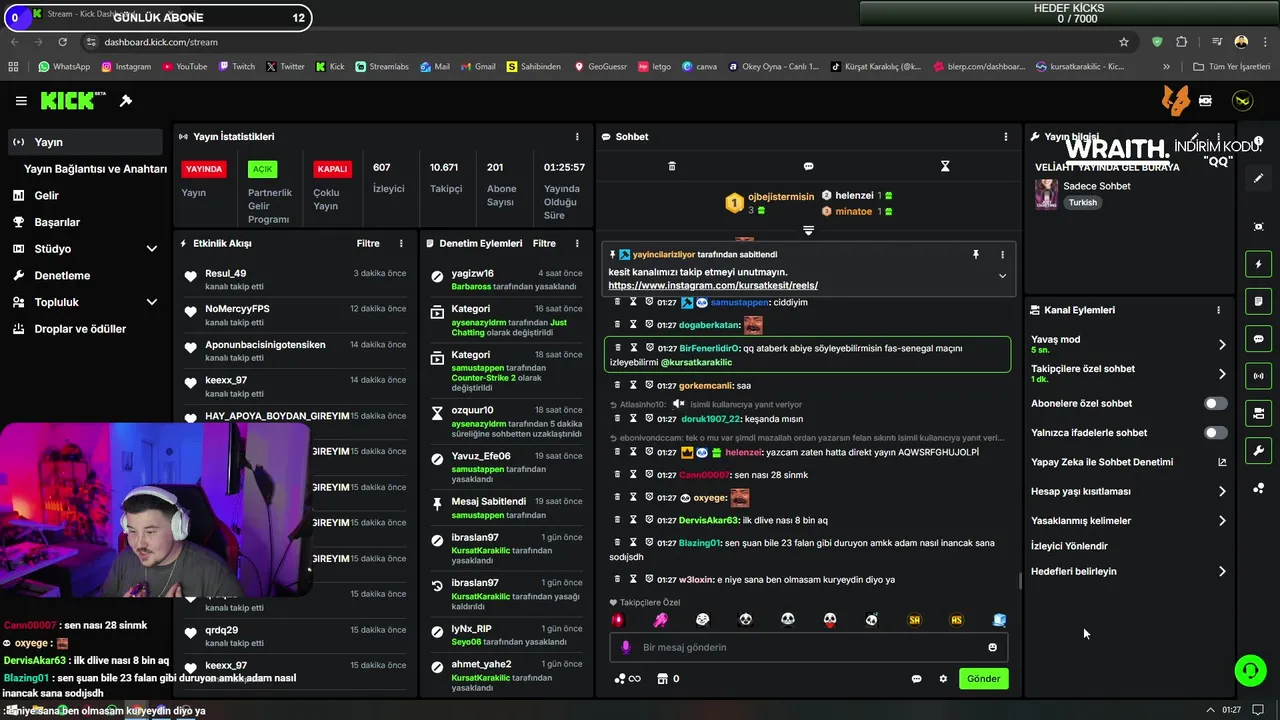The width and height of the screenshot is (1280, 720).
Task: Click the trash icon under Sohbet header
Action: pos(672,166)
